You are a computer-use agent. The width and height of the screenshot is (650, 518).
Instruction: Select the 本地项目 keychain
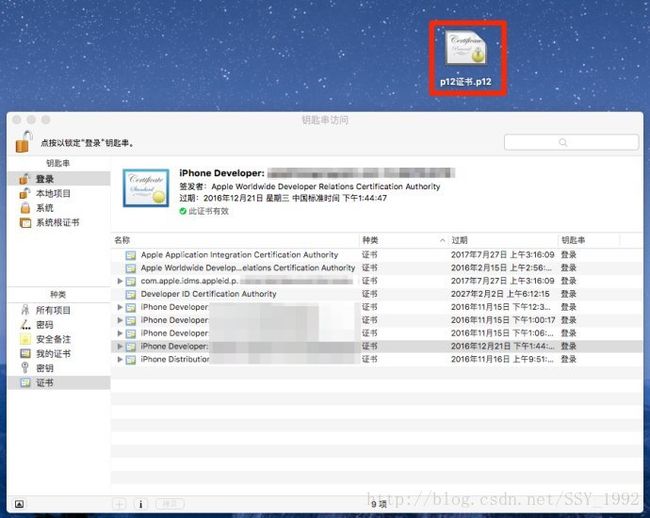pyautogui.click(x=59, y=194)
